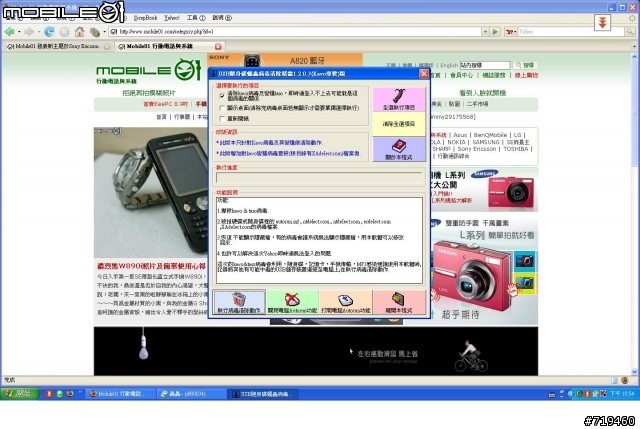Screen dimensions: 640x429
Task: Close the inactive Sony Ericsson tab
Action: pyautogui.click(x=107, y=47)
